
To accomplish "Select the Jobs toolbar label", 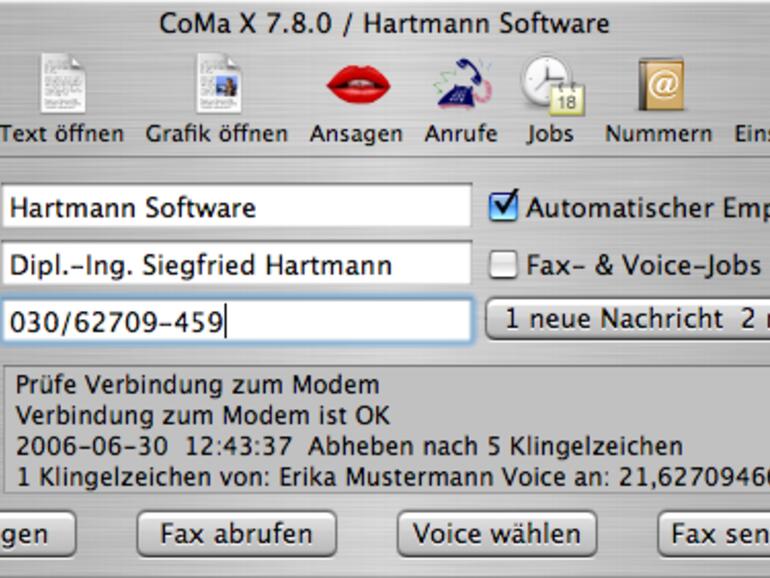I will (x=550, y=134).
